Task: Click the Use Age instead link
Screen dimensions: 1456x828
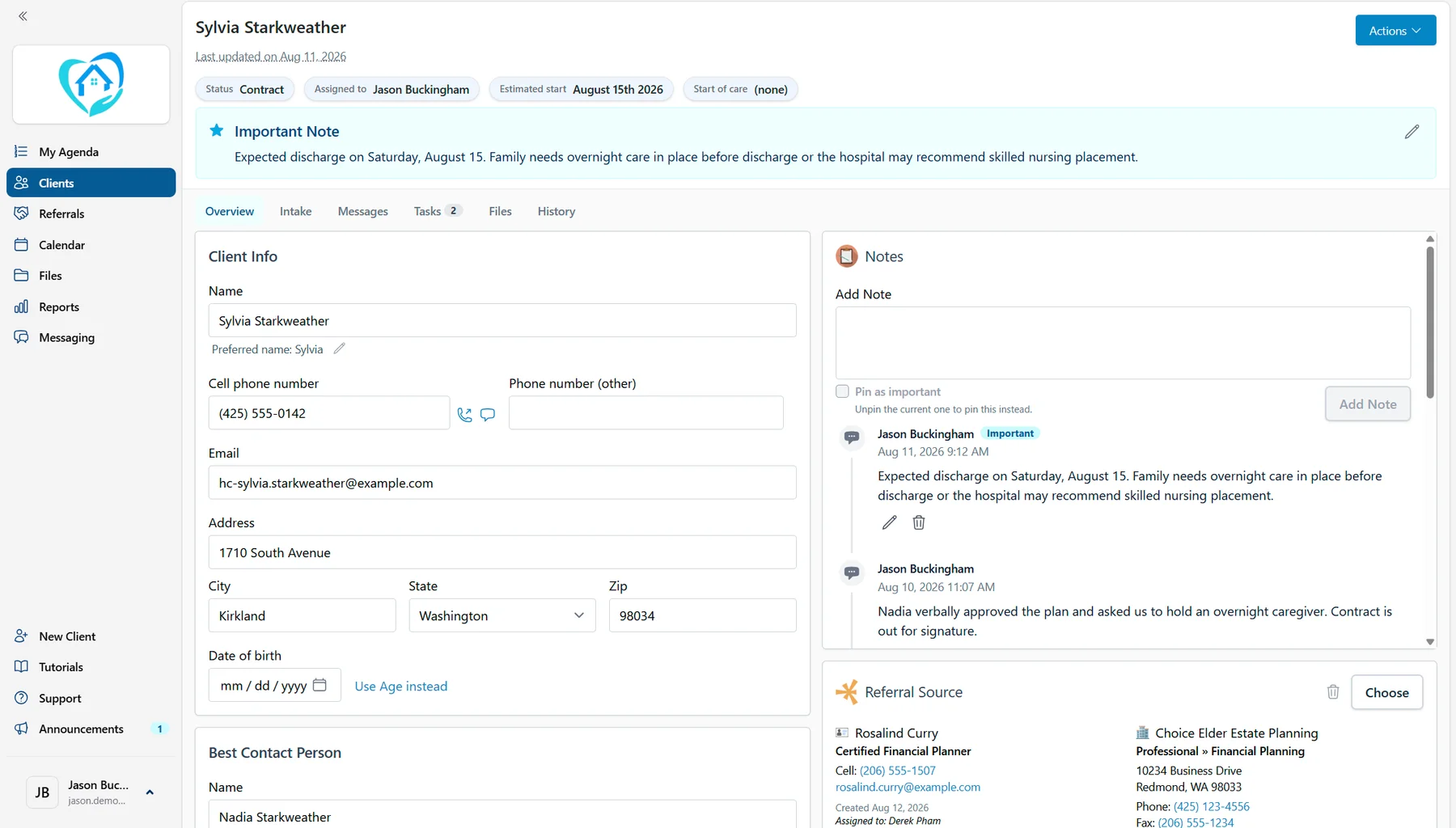Action: point(400,686)
